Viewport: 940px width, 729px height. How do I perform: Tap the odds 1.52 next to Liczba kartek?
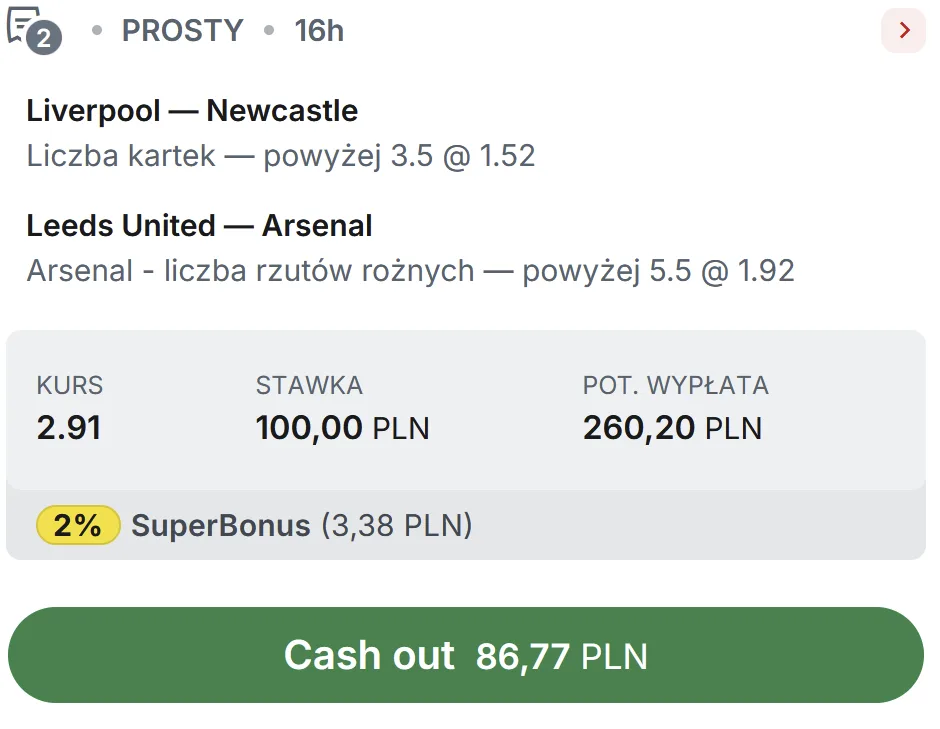tap(507, 156)
